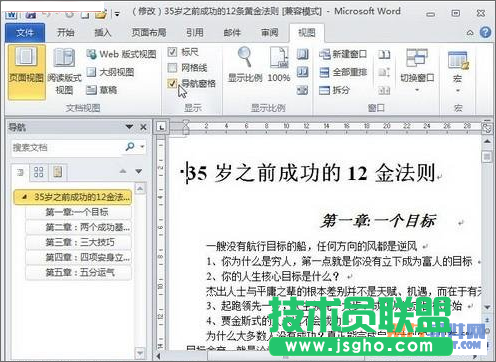The width and height of the screenshot is (496, 362).
Task: Open Word Help question mark icon
Action: (x=485, y=32)
